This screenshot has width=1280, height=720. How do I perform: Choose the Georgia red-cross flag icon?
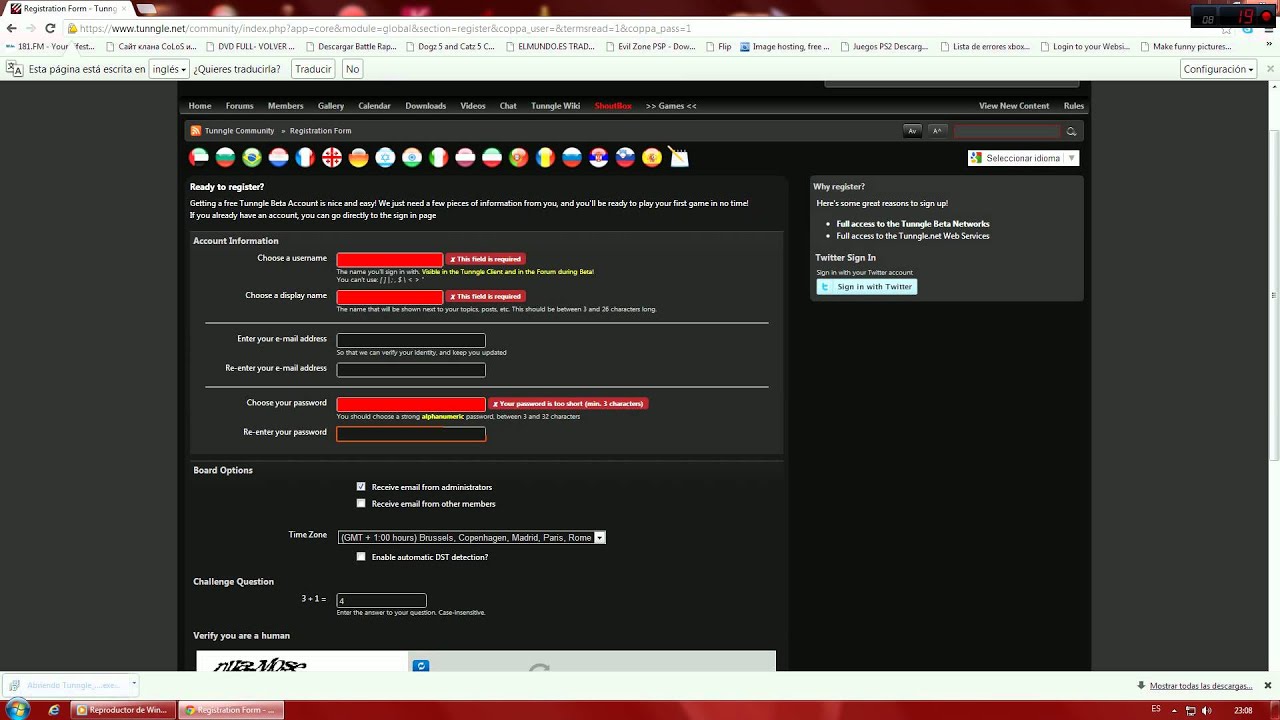click(332, 157)
